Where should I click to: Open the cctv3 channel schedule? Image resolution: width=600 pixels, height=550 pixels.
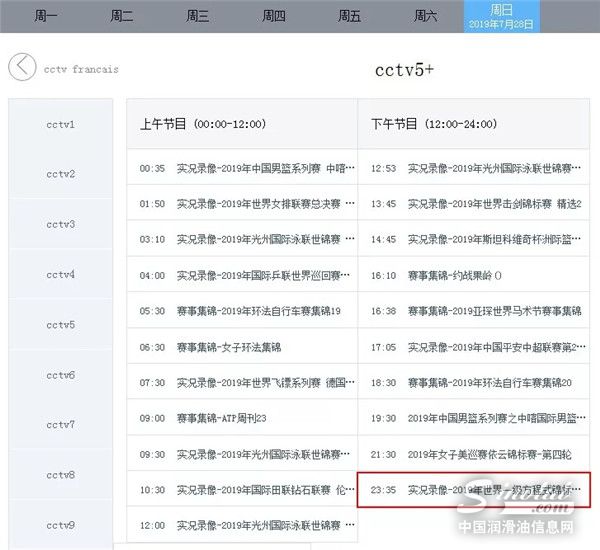pos(61,225)
